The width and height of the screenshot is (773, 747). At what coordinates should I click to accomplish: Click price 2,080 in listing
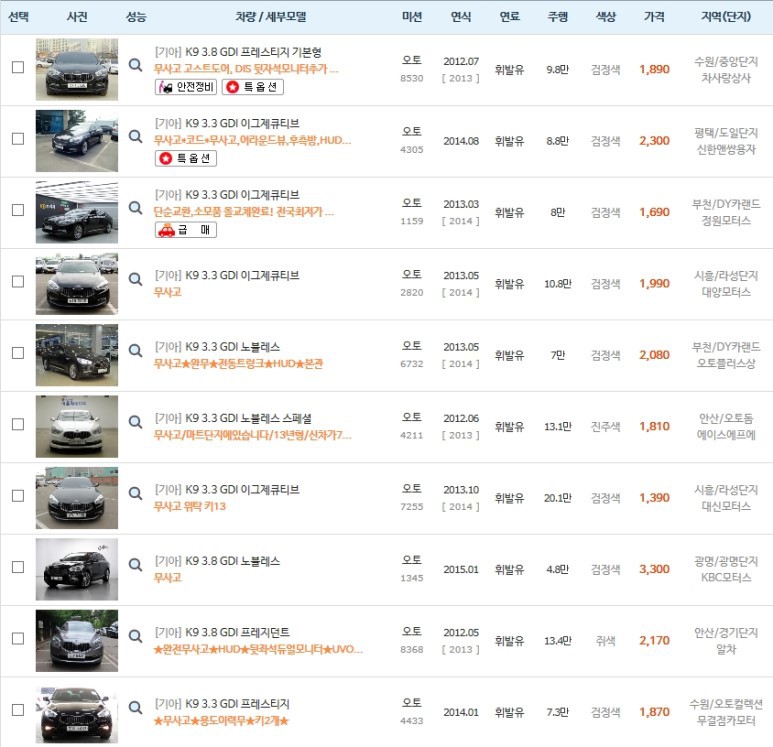[x=654, y=355]
